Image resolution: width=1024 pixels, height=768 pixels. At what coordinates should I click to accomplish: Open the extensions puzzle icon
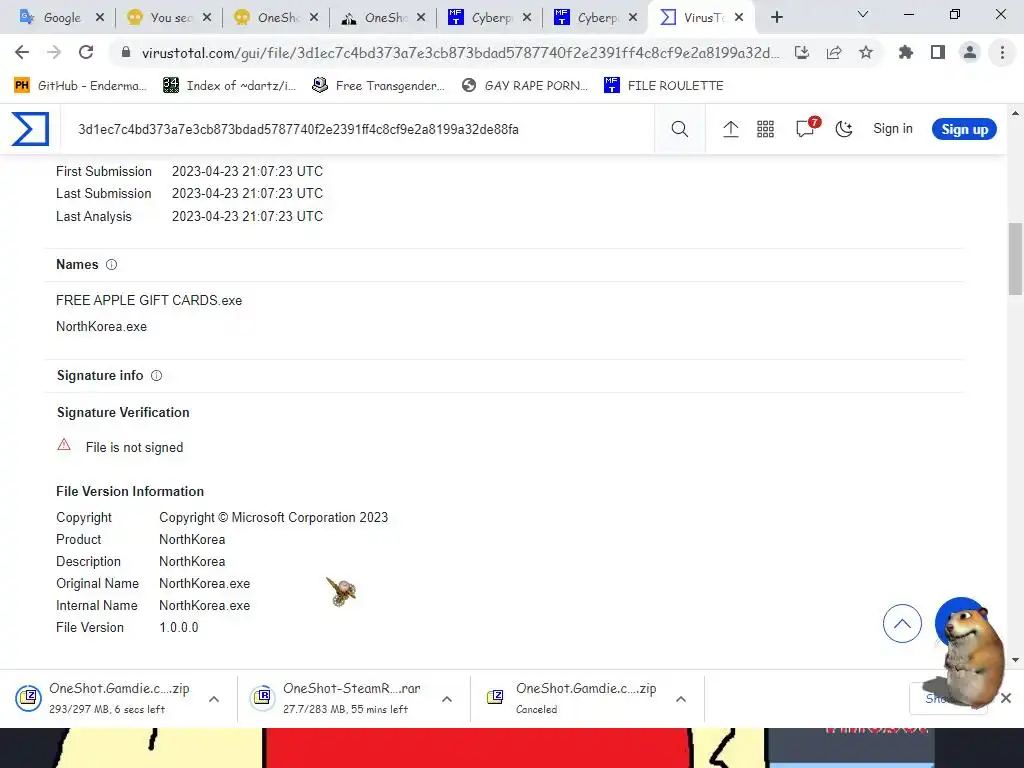click(906, 52)
